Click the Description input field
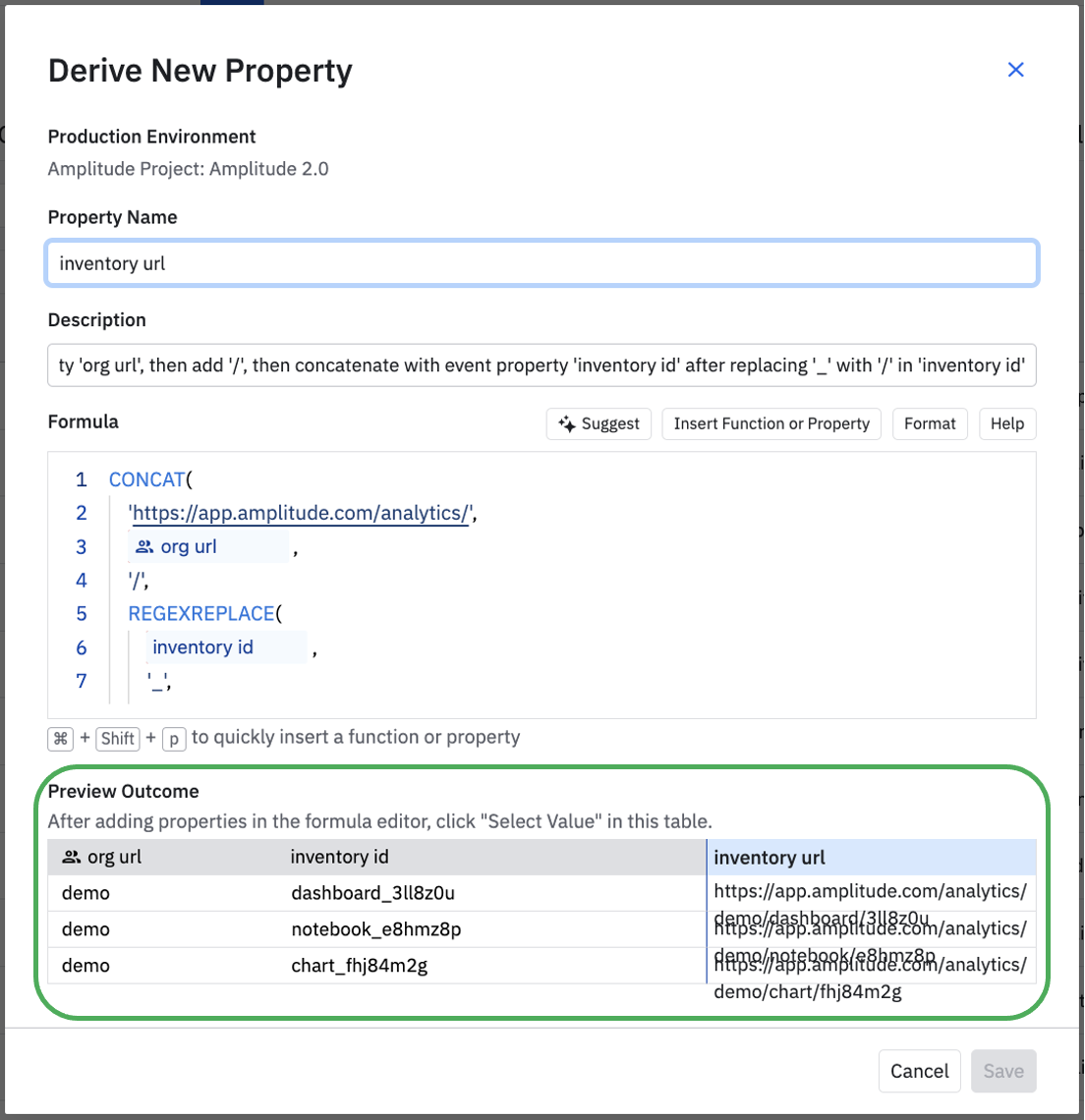The height and width of the screenshot is (1120, 1085). 542,365
